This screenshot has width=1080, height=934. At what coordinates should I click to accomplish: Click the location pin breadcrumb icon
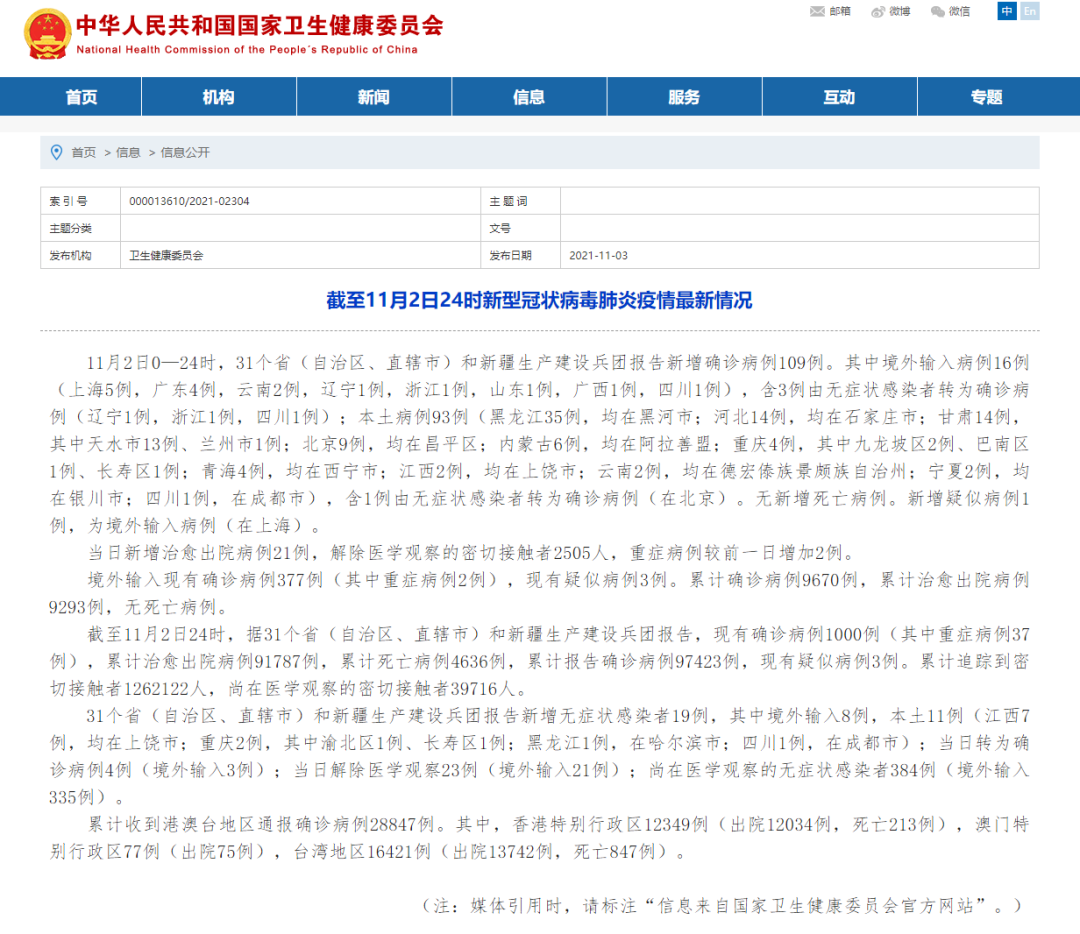tap(56, 153)
